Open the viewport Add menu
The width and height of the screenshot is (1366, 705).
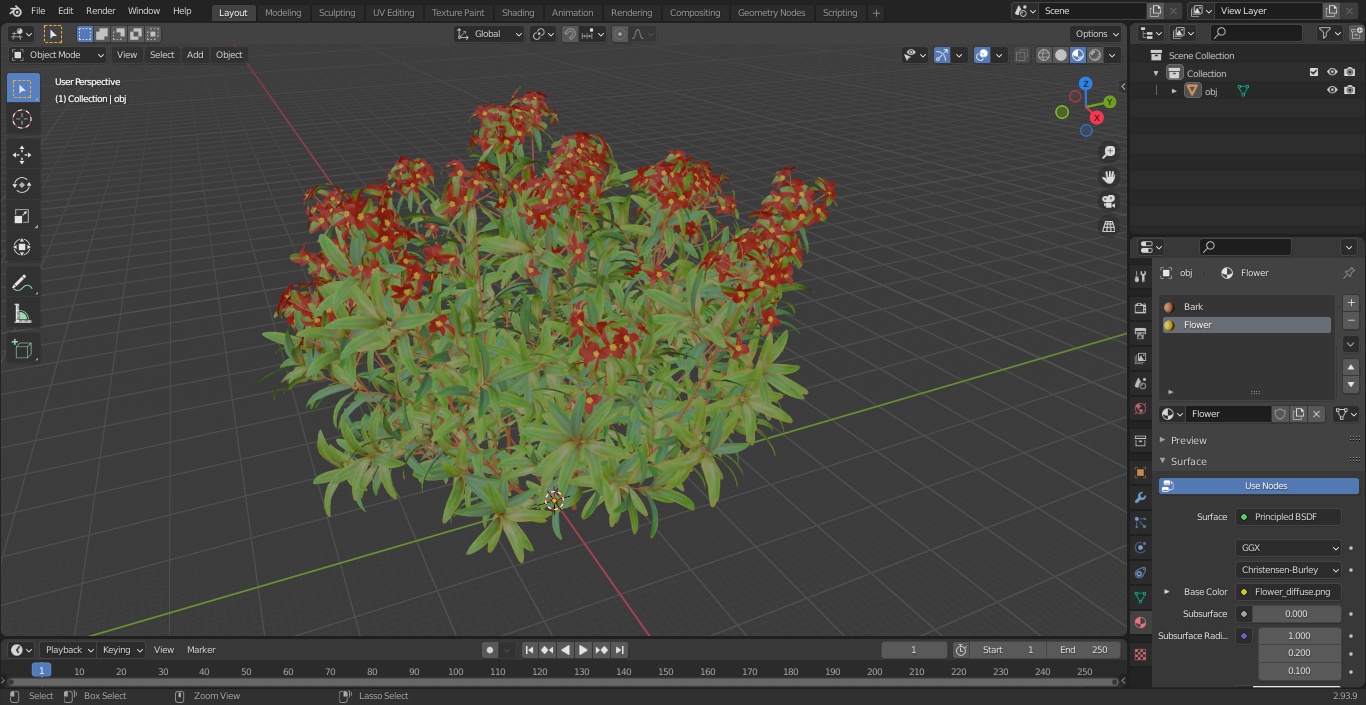[195, 55]
